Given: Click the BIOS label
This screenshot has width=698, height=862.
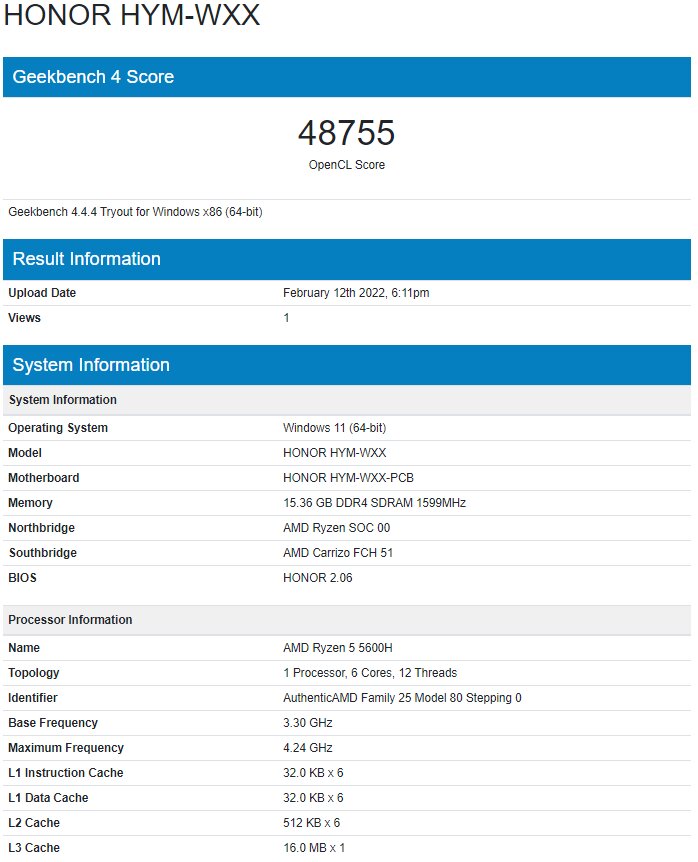Looking at the screenshot, I should 23,578.
